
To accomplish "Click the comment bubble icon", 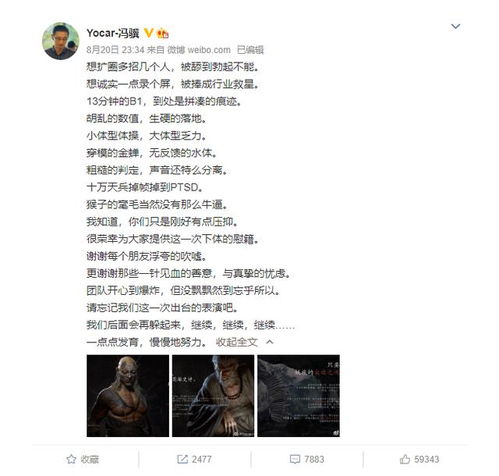I will (295, 459).
